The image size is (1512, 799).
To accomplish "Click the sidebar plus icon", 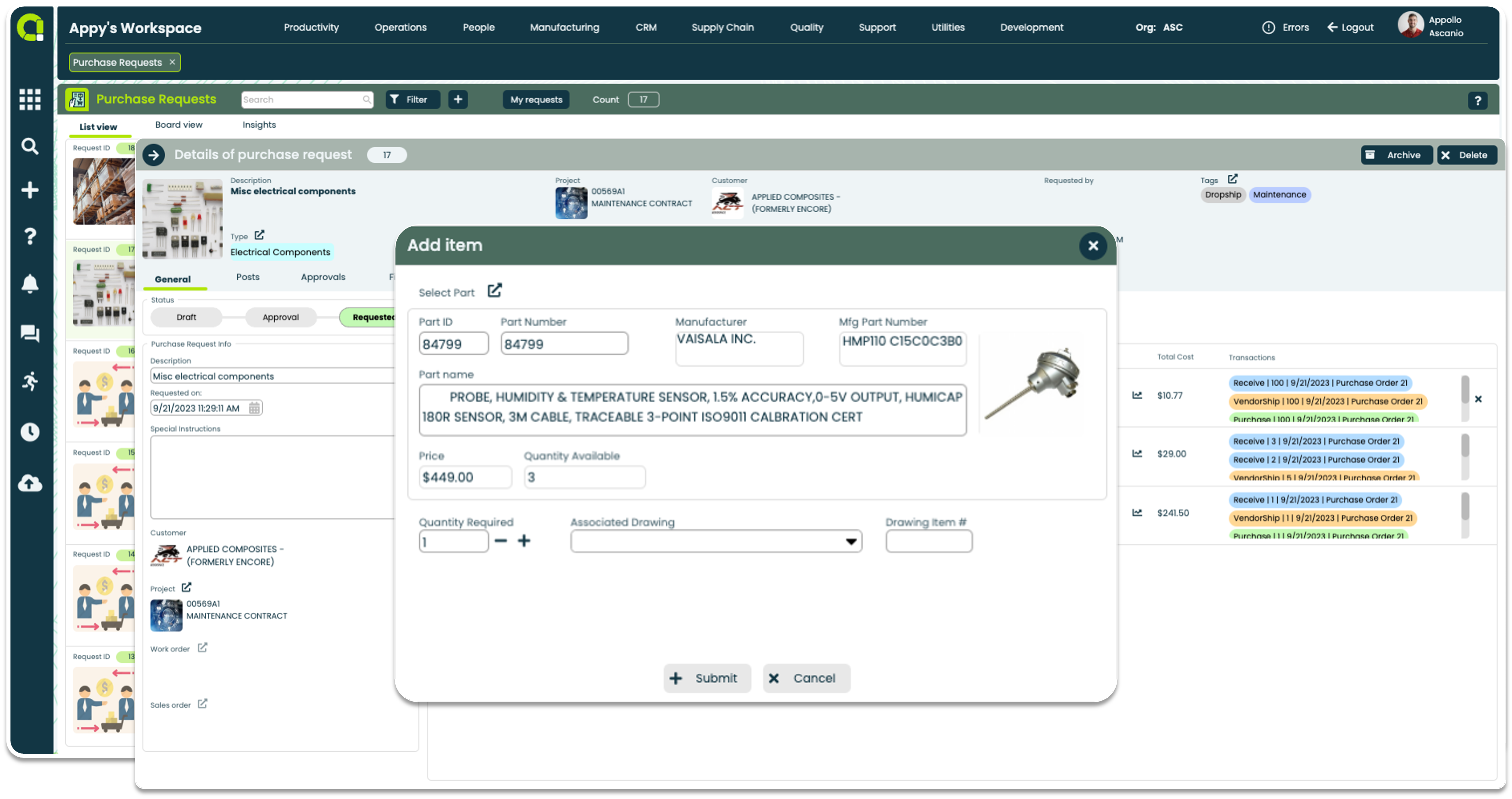I will 30,190.
